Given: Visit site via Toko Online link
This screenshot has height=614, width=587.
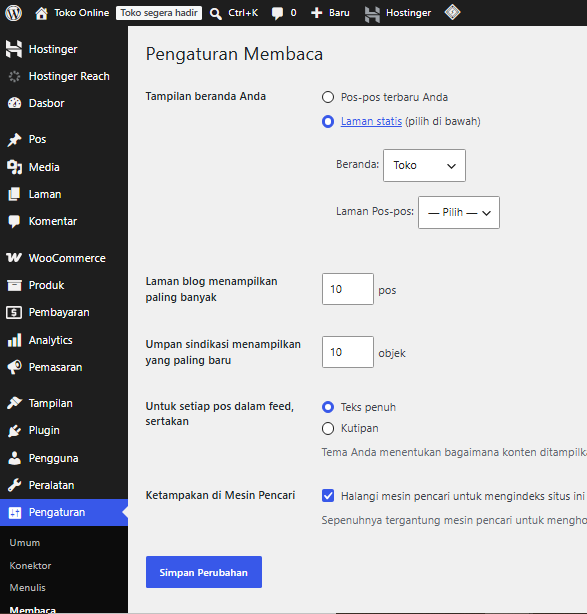Looking at the screenshot, I should [81, 13].
